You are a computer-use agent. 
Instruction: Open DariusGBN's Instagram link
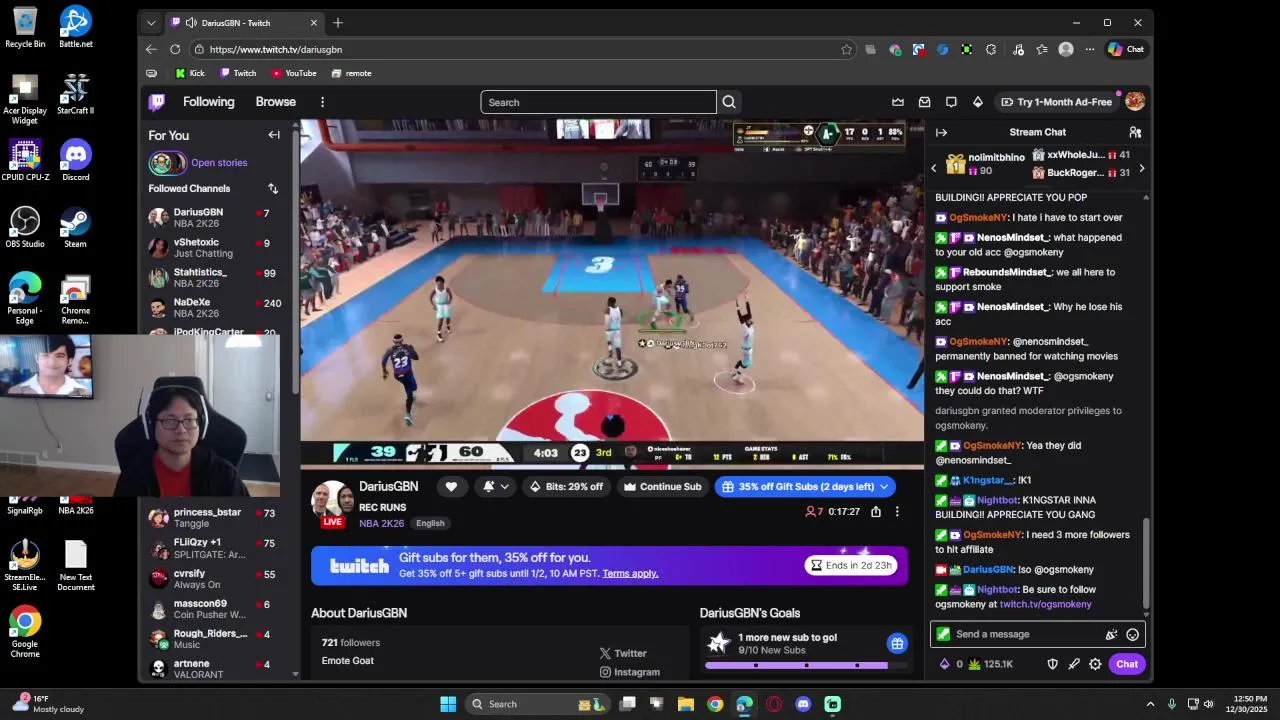click(x=629, y=672)
